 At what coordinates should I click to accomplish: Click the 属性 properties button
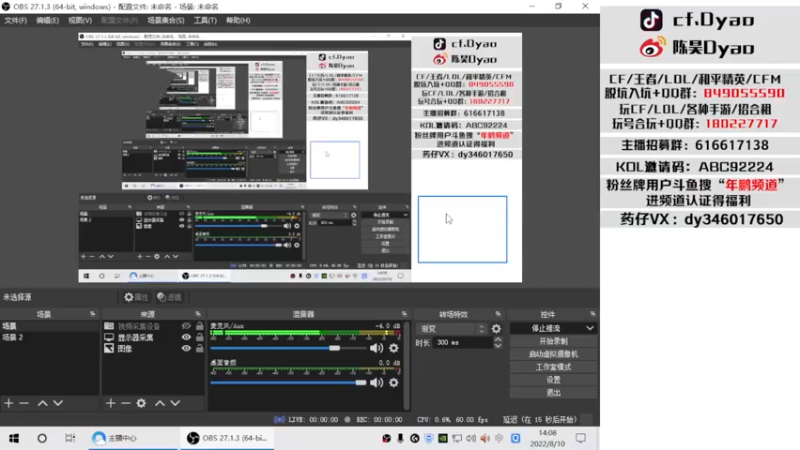tap(136, 297)
